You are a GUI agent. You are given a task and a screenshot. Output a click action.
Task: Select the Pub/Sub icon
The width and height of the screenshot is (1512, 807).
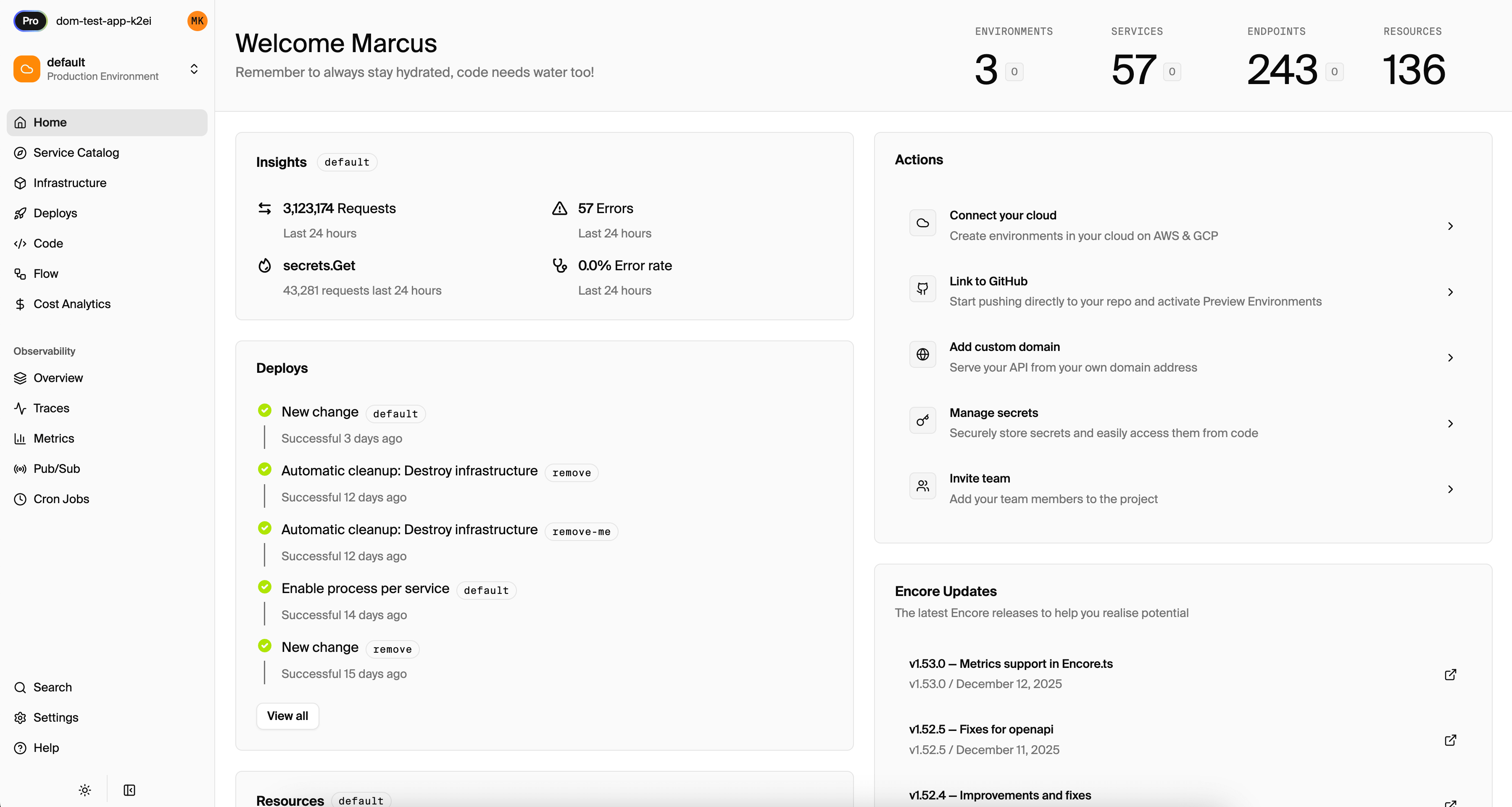(x=21, y=469)
